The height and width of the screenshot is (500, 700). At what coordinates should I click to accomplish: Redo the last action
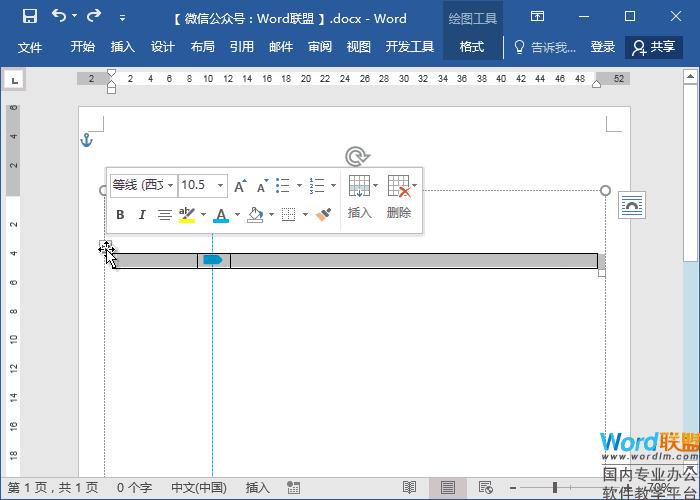[94, 16]
